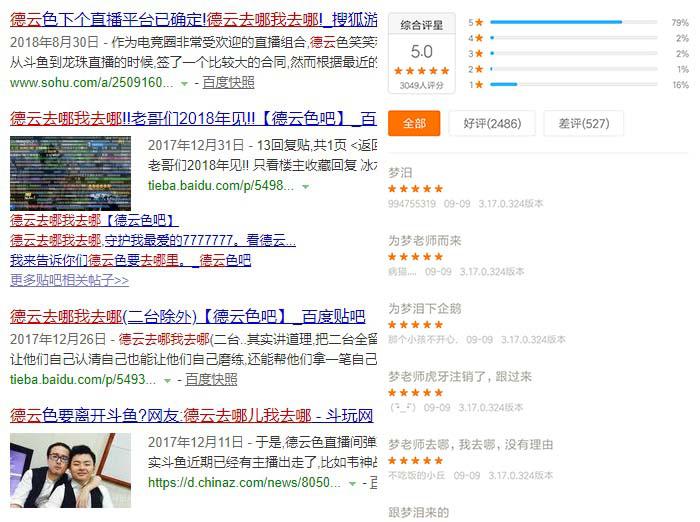Click the star icon in the 5-star row

coord(479,22)
